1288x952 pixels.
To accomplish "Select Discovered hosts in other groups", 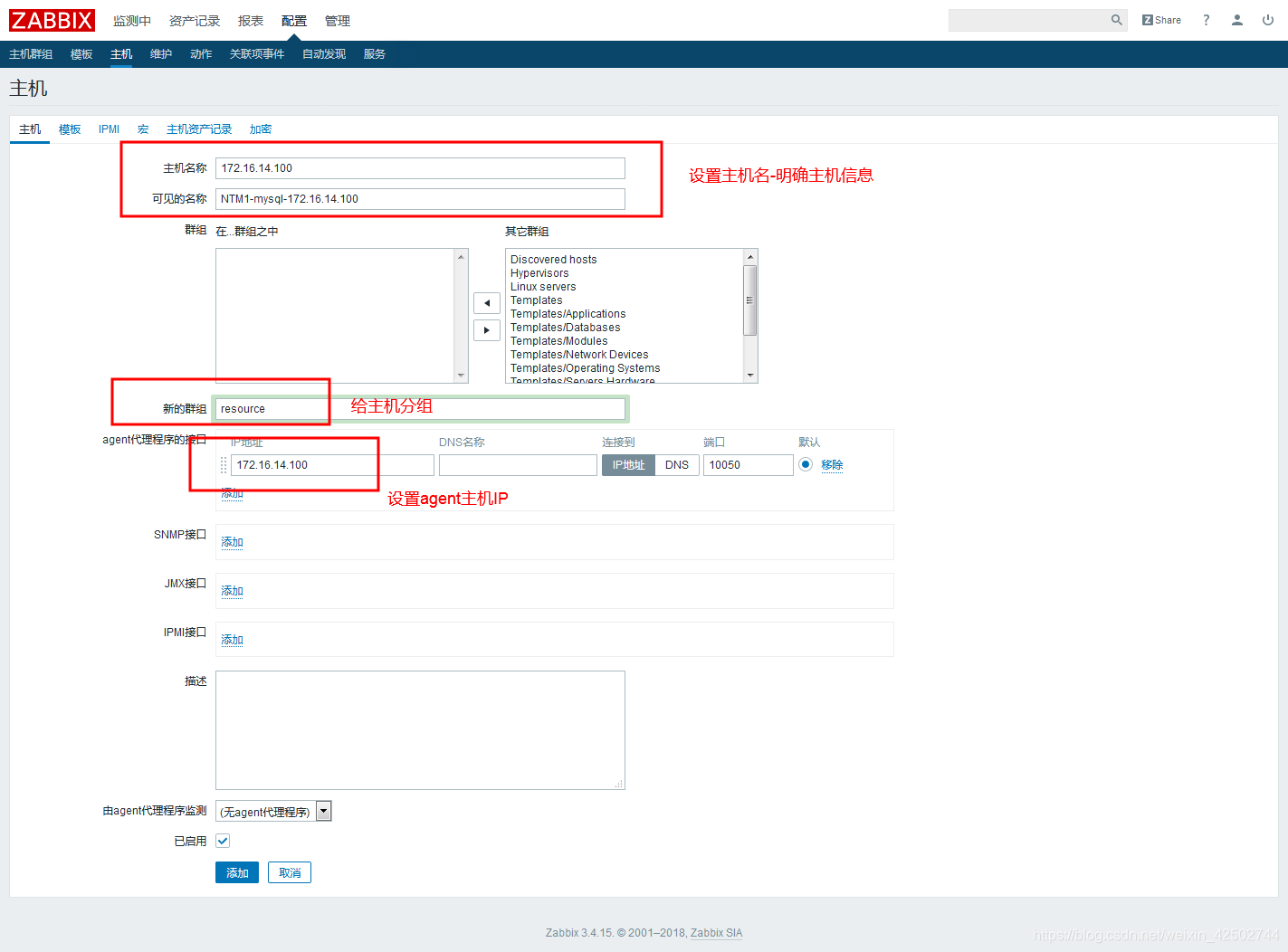I will tap(554, 260).
